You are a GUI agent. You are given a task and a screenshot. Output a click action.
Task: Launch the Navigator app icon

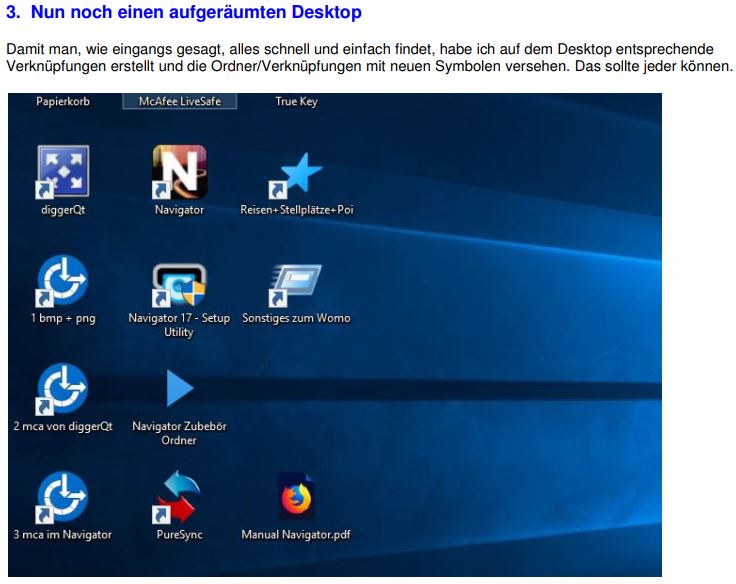point(179,172)
